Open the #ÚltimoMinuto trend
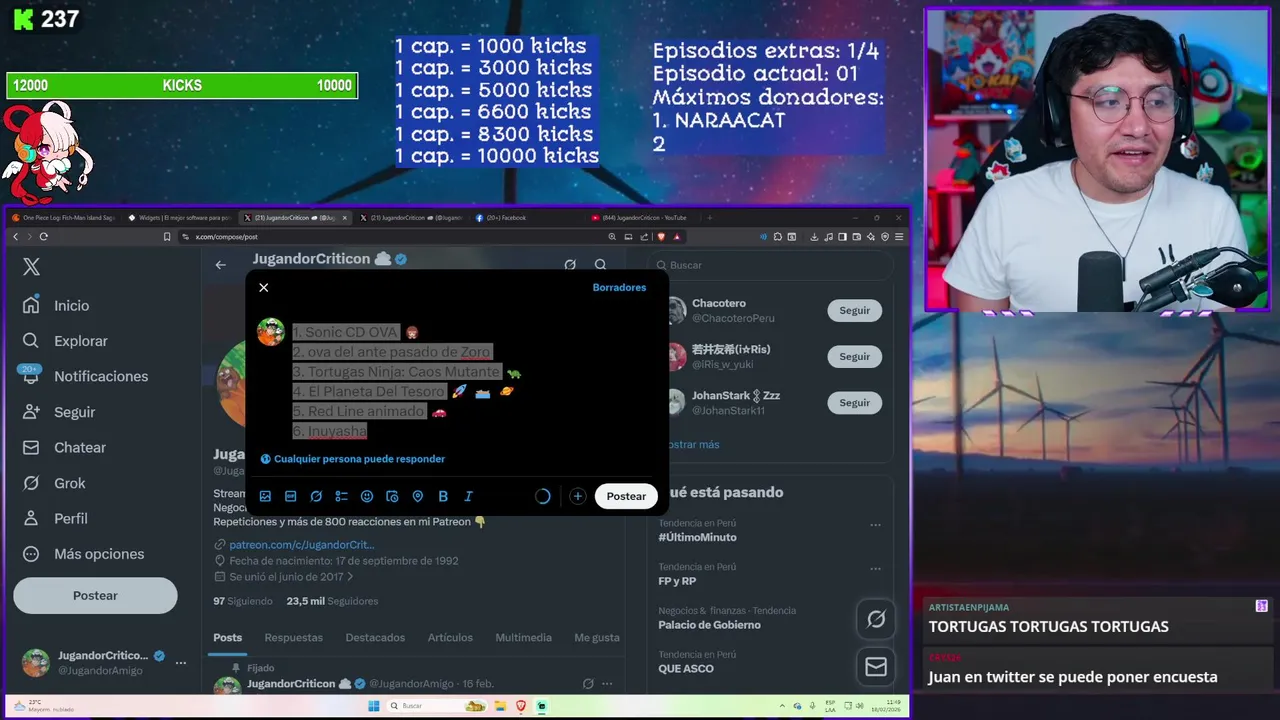1280x720 pixels. point(697,537)
